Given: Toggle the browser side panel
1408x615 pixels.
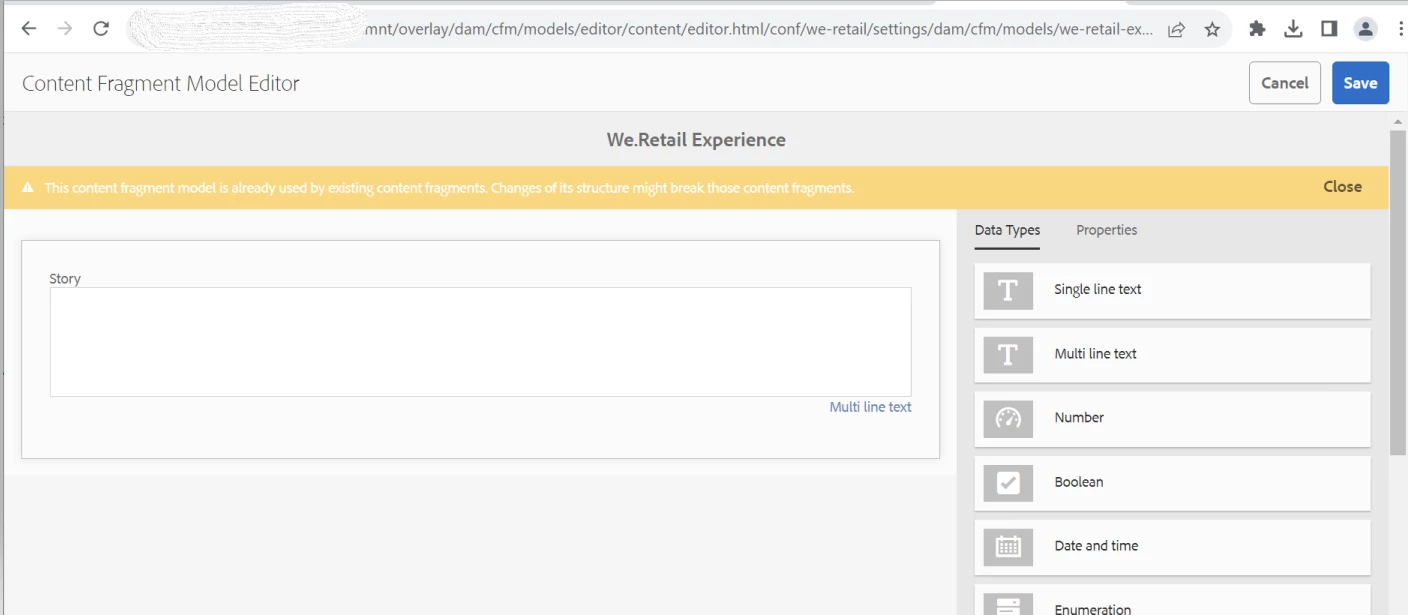Looking at the screenshot, I should (1329, 29).
